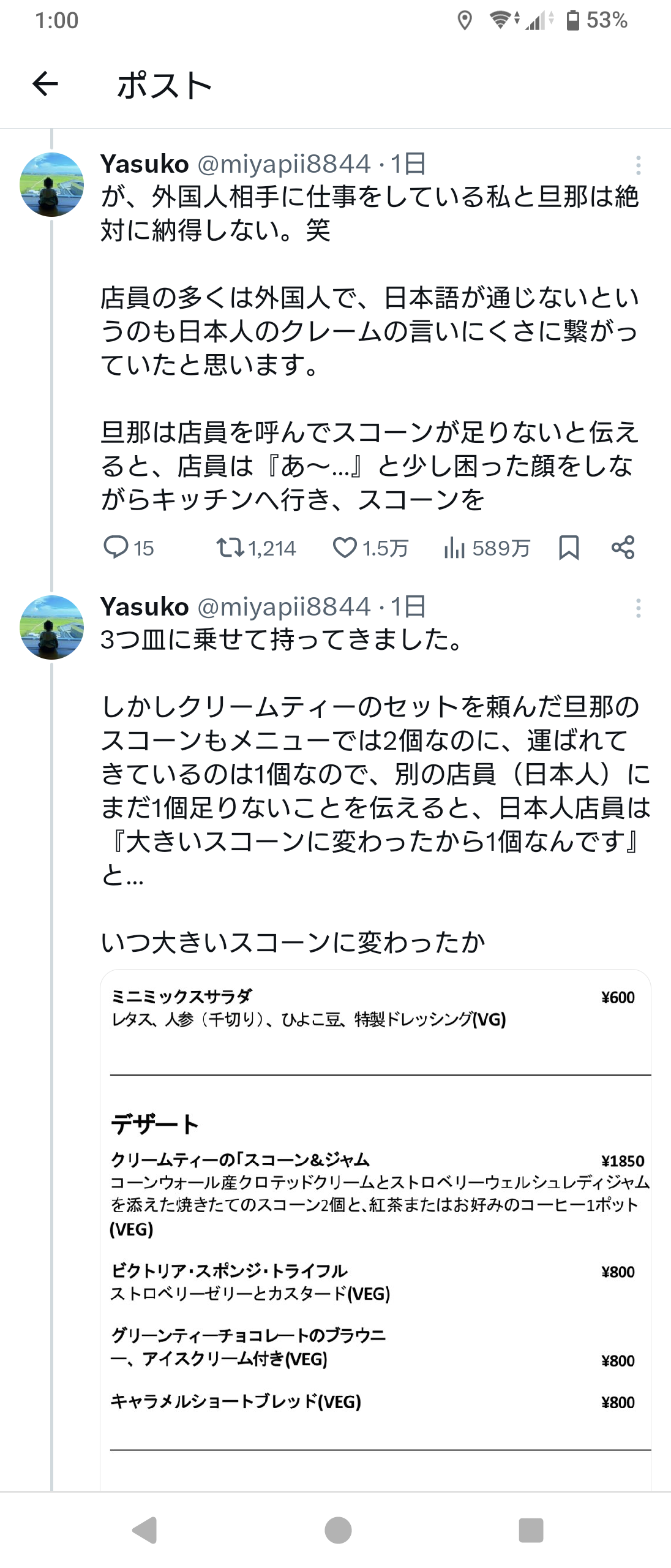This screenshot has width=671, height=1568.
Task: Tap the back arrow beside ポスト
Action: coord(45,84)
